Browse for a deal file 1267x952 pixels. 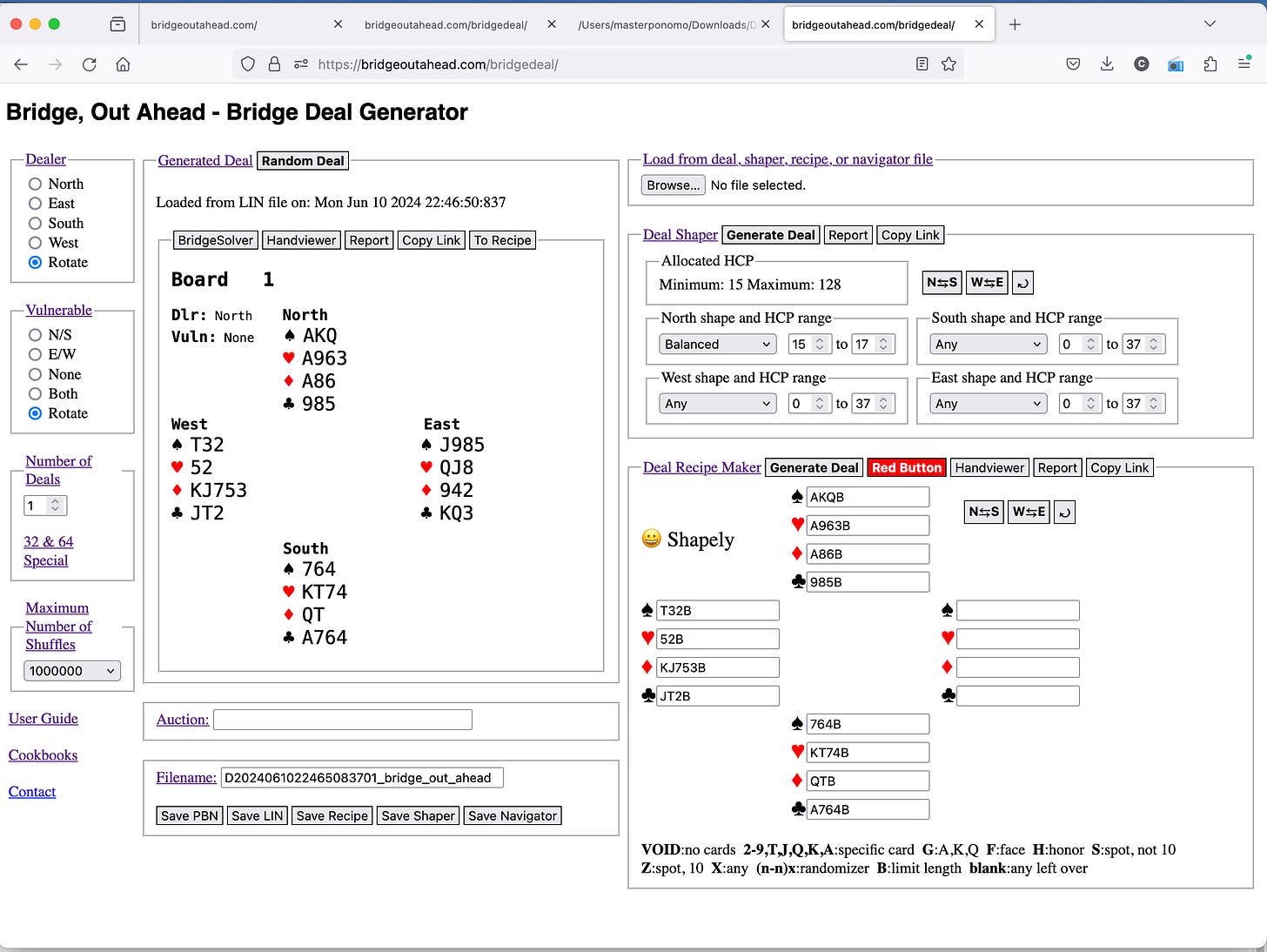click(674, 184)
